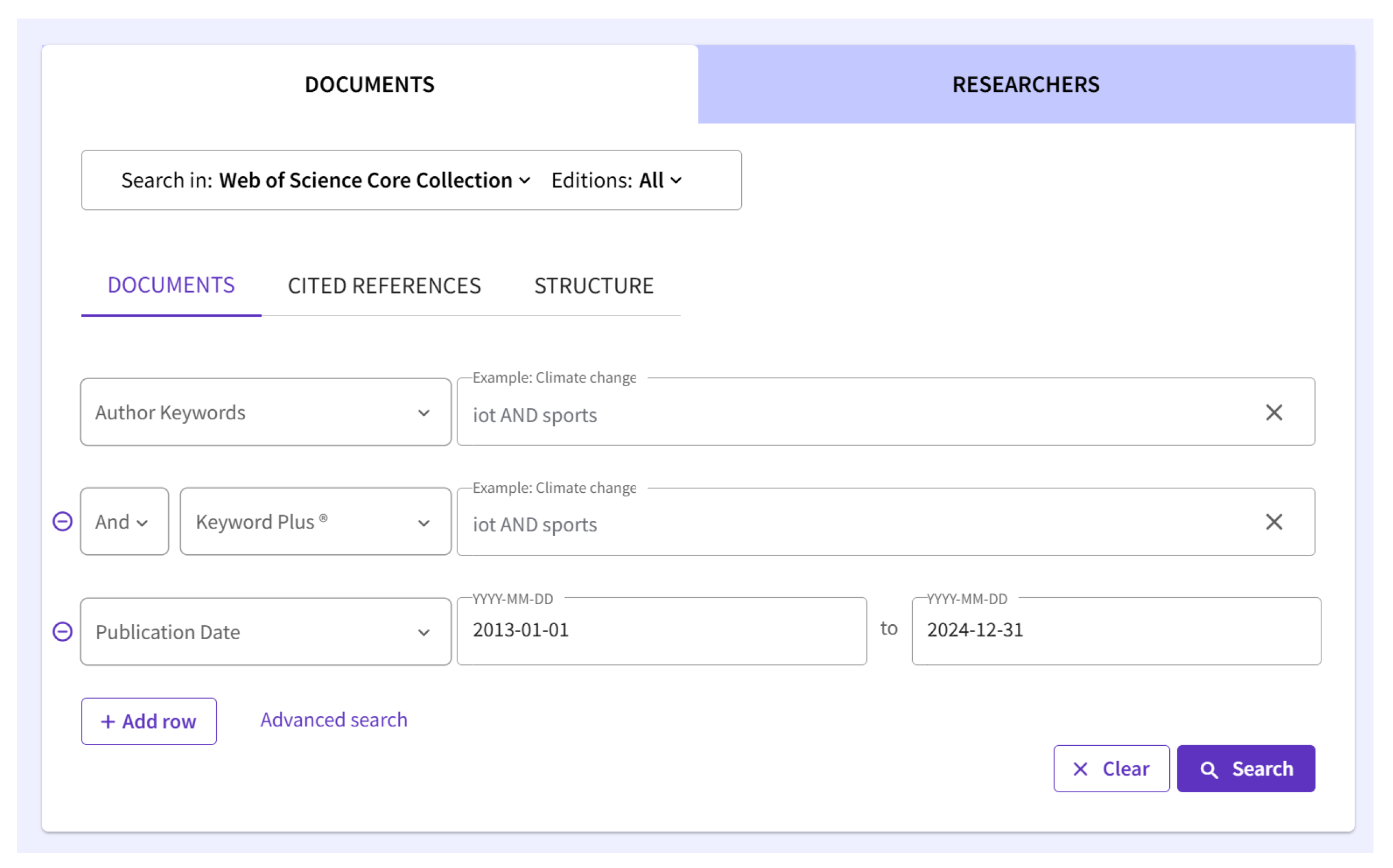Switch to the Cited References tab
This screenshot has height=868, width=1393.
[384, 286]
